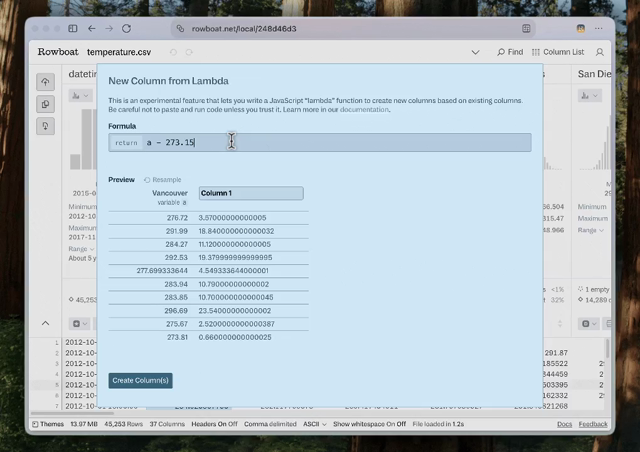Screen dimensions: 640x452
Task: Click the vertical scrollbar of the data table
Action: (x=607, y=348)
